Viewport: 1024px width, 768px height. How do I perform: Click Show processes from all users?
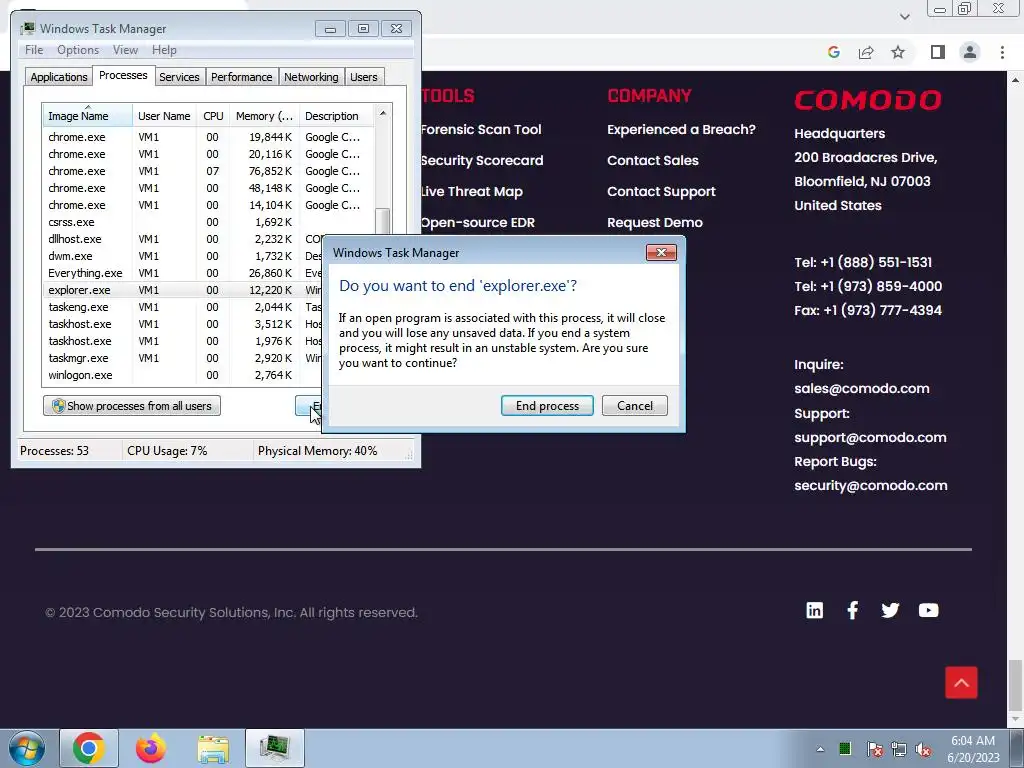[x=132, y=406]
